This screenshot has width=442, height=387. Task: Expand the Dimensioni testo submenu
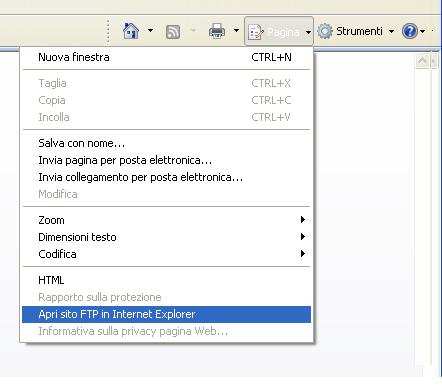tap(166, 237)
